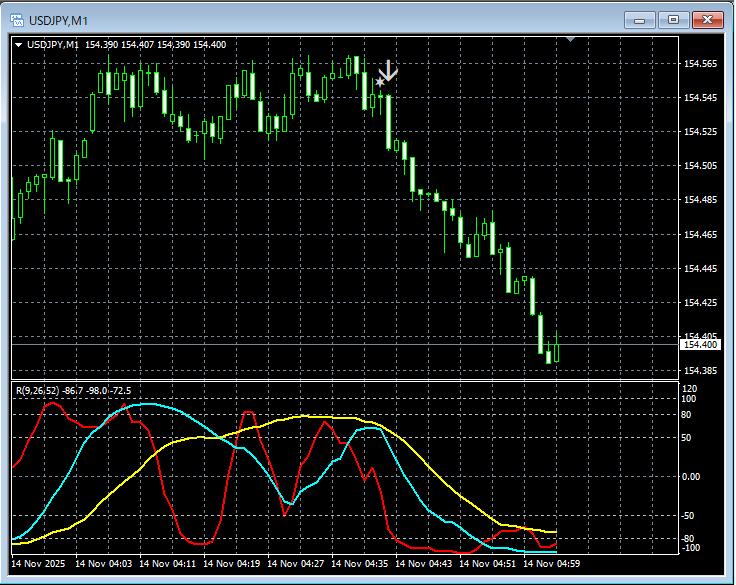Click the gray chart shift triangle marker
Screen dimensions: 736x585
click(x=570, y=40)
